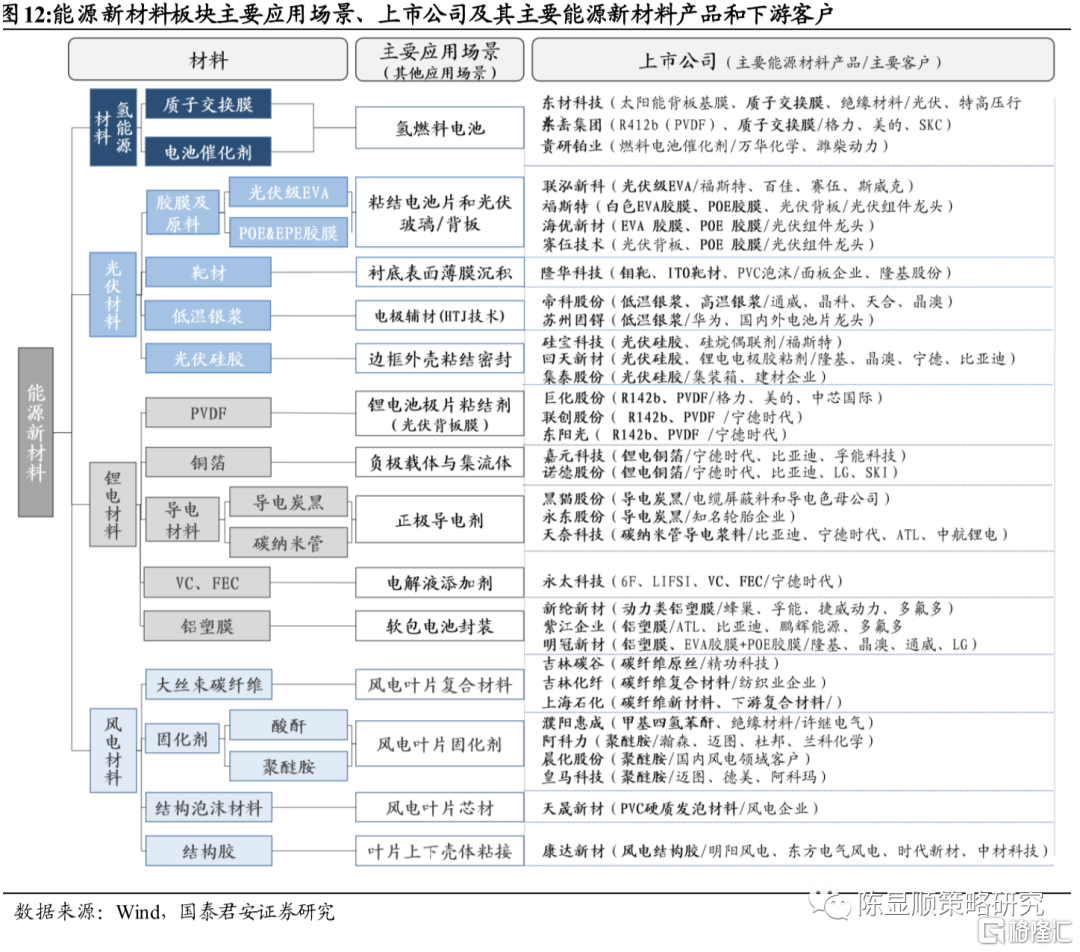
Task: Click the 电极辅材(HTJ技术) application box
Action: tap(439, 315)
